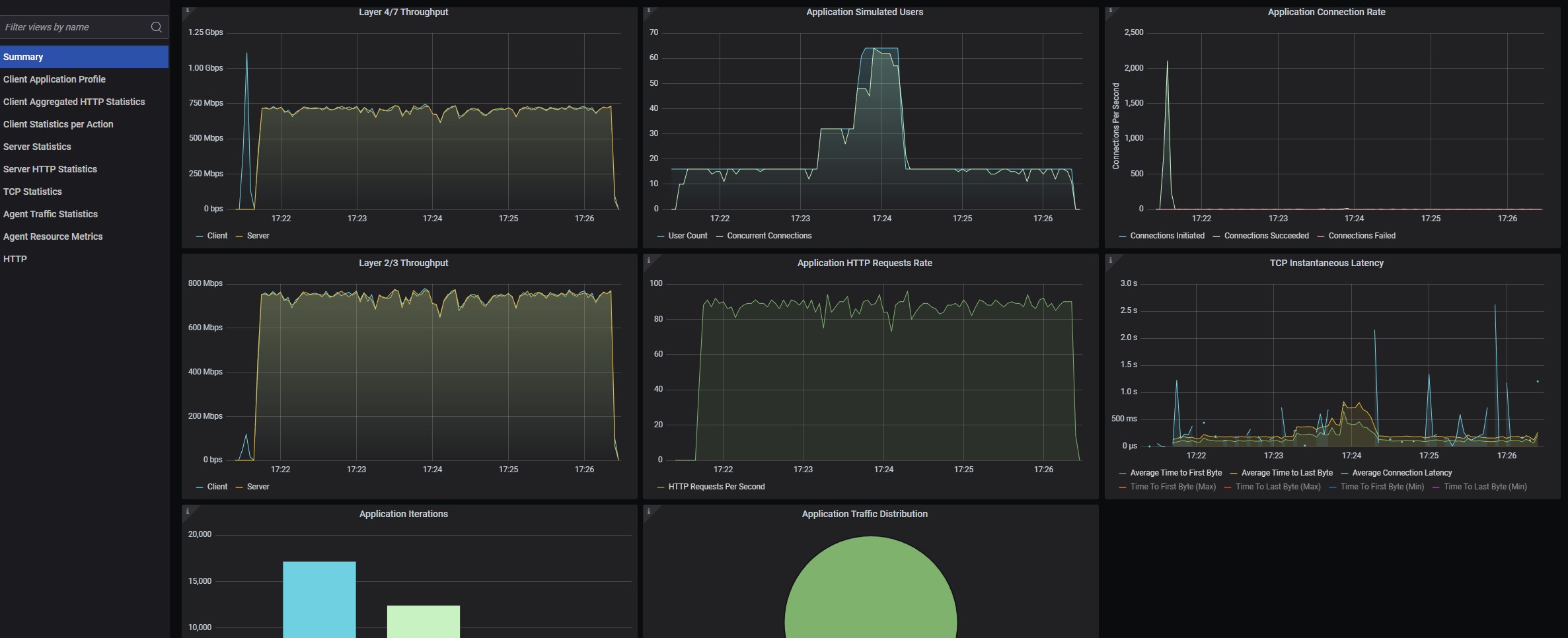Open the TCP Instantaneous Latency title menu
This screenshot has height=638, width=1568.
pos(1326,263)
